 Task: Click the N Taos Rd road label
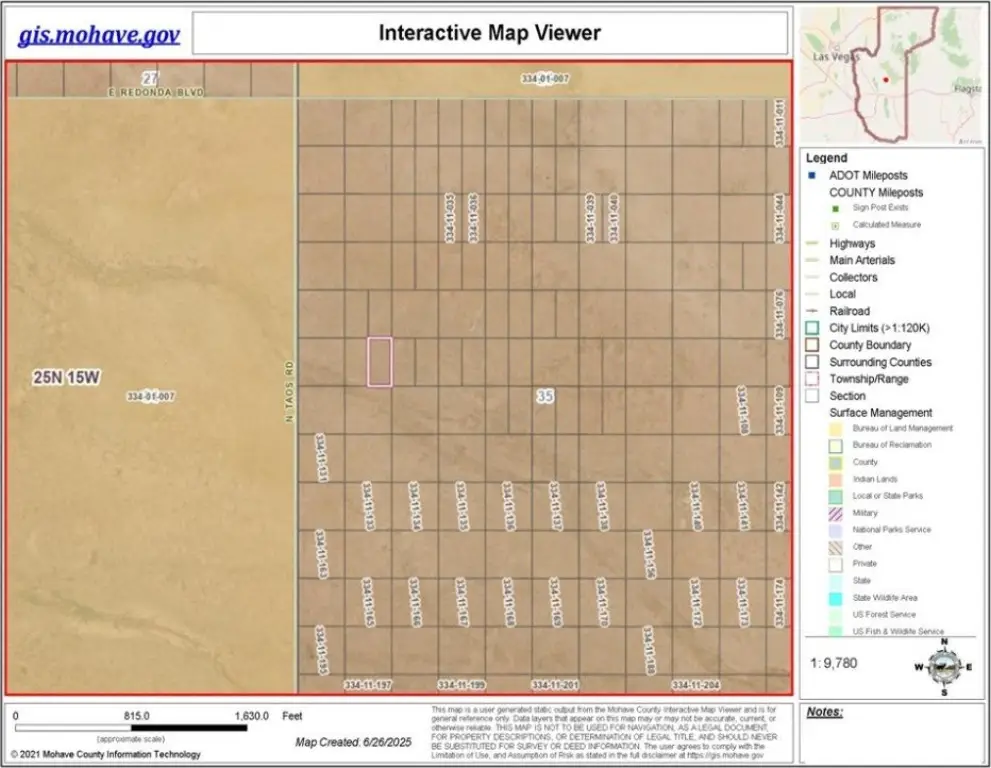[x=287, y=390]
